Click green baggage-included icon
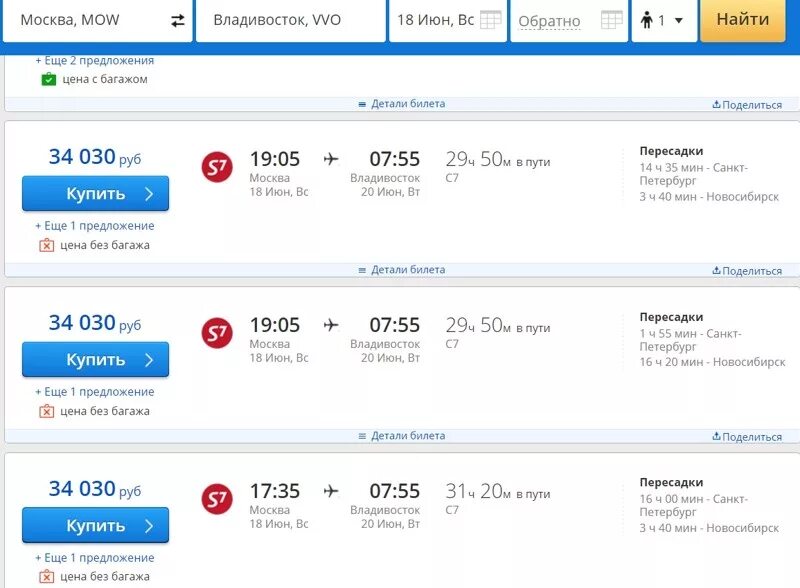The image size is (800, 588). 49,79
